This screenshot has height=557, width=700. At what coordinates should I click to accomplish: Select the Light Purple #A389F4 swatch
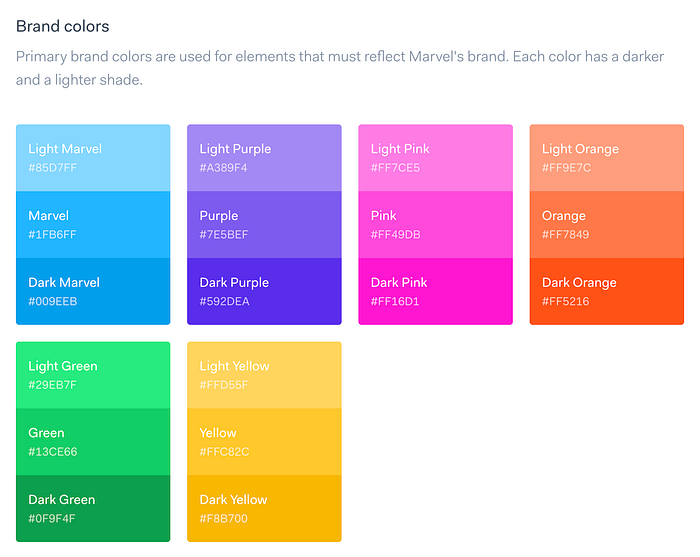point(264,158)
